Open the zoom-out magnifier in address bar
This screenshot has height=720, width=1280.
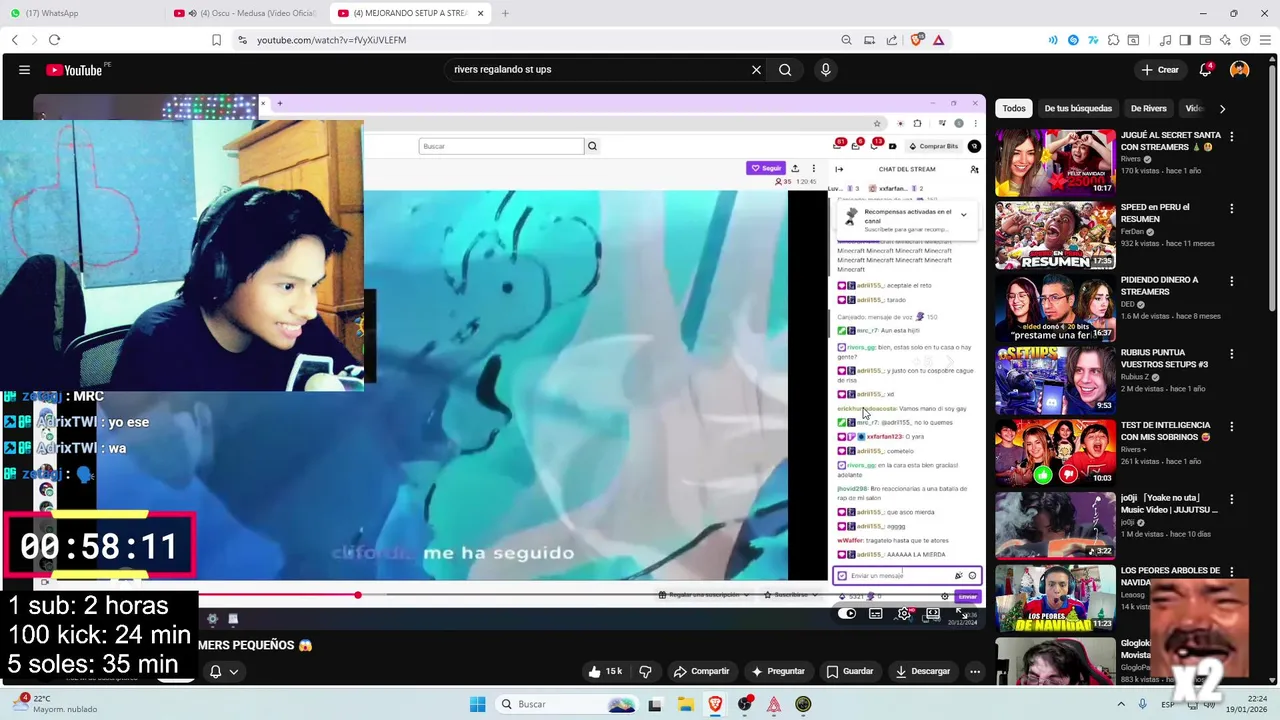point(846,40)
